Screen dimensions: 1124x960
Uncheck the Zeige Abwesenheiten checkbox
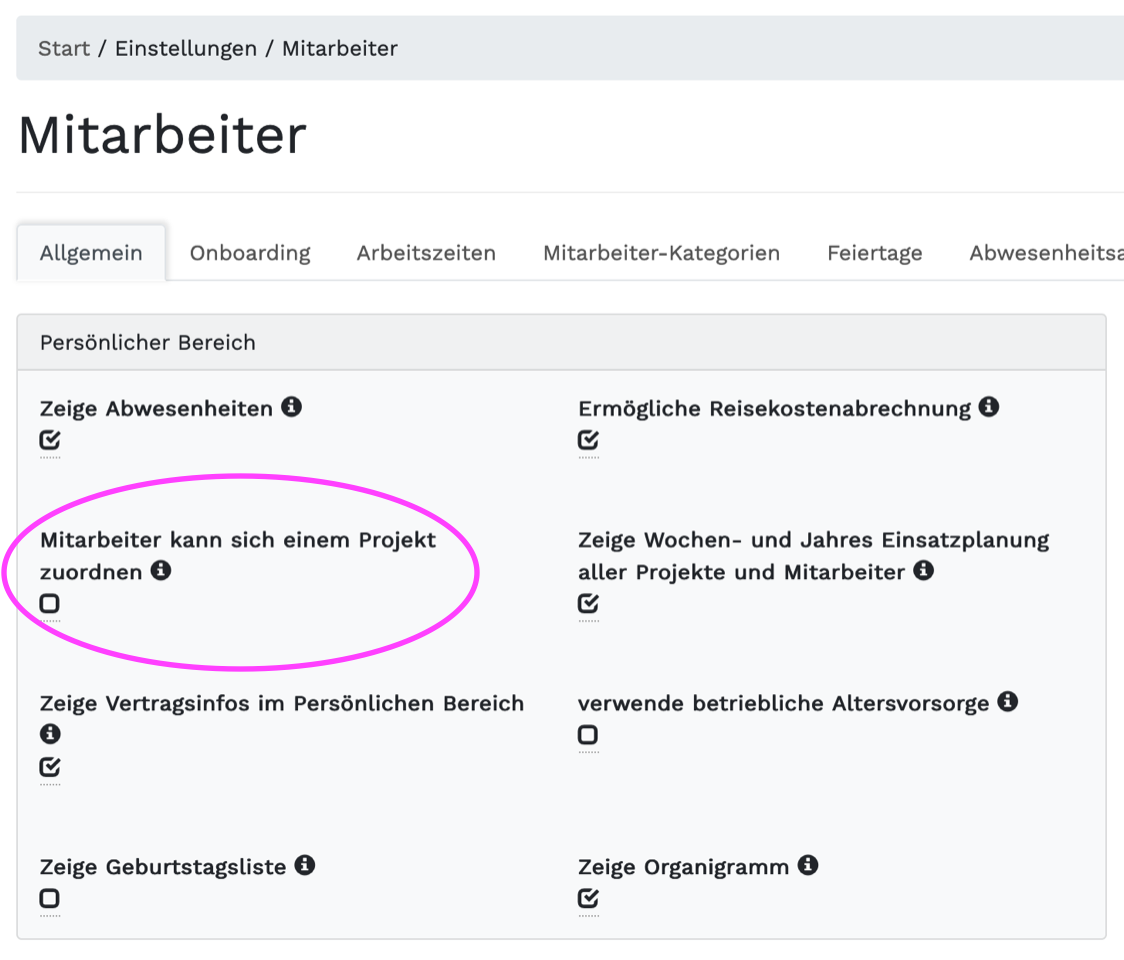pos(50,440)
